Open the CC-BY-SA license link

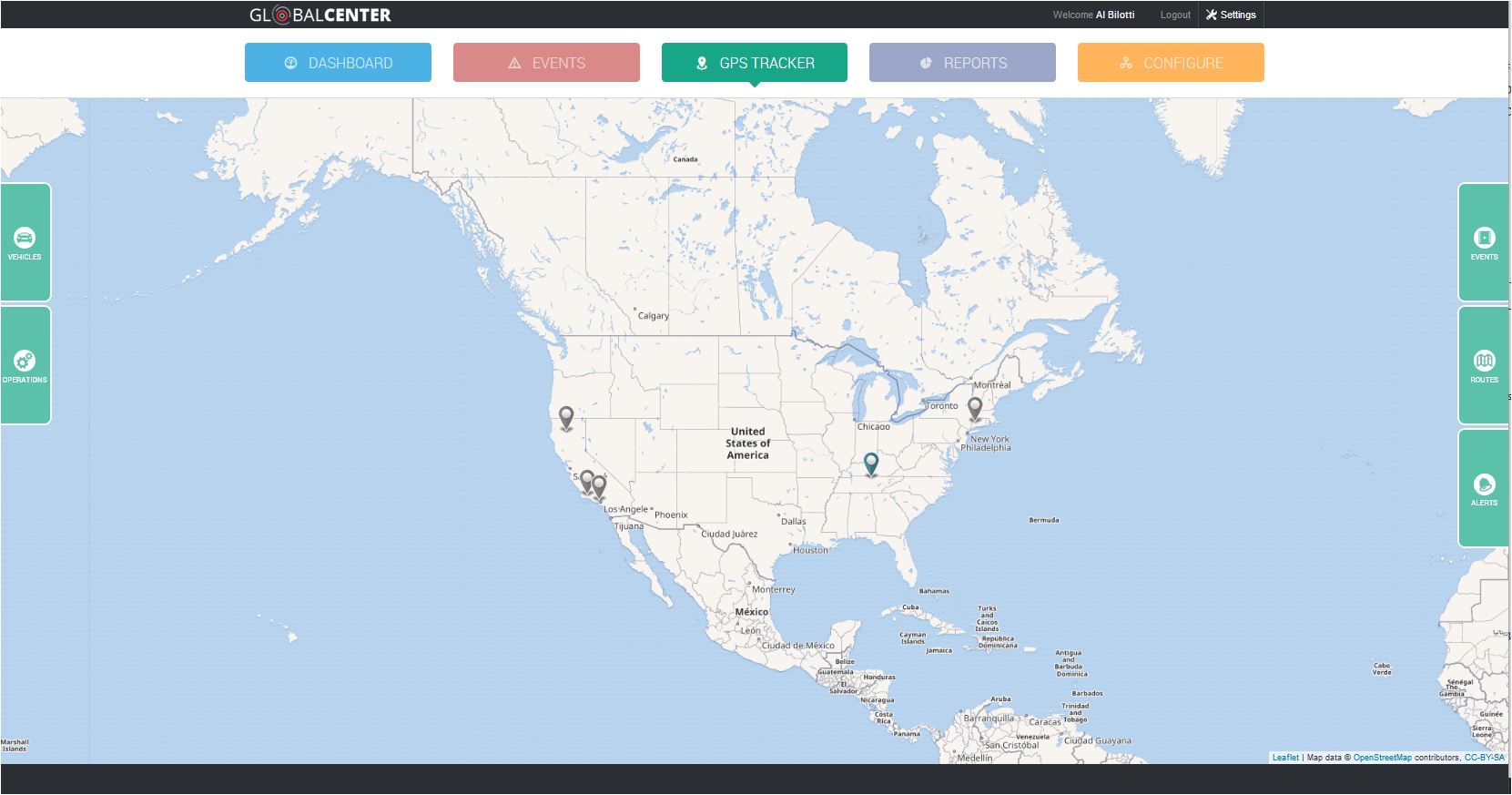click(1484, 758)
